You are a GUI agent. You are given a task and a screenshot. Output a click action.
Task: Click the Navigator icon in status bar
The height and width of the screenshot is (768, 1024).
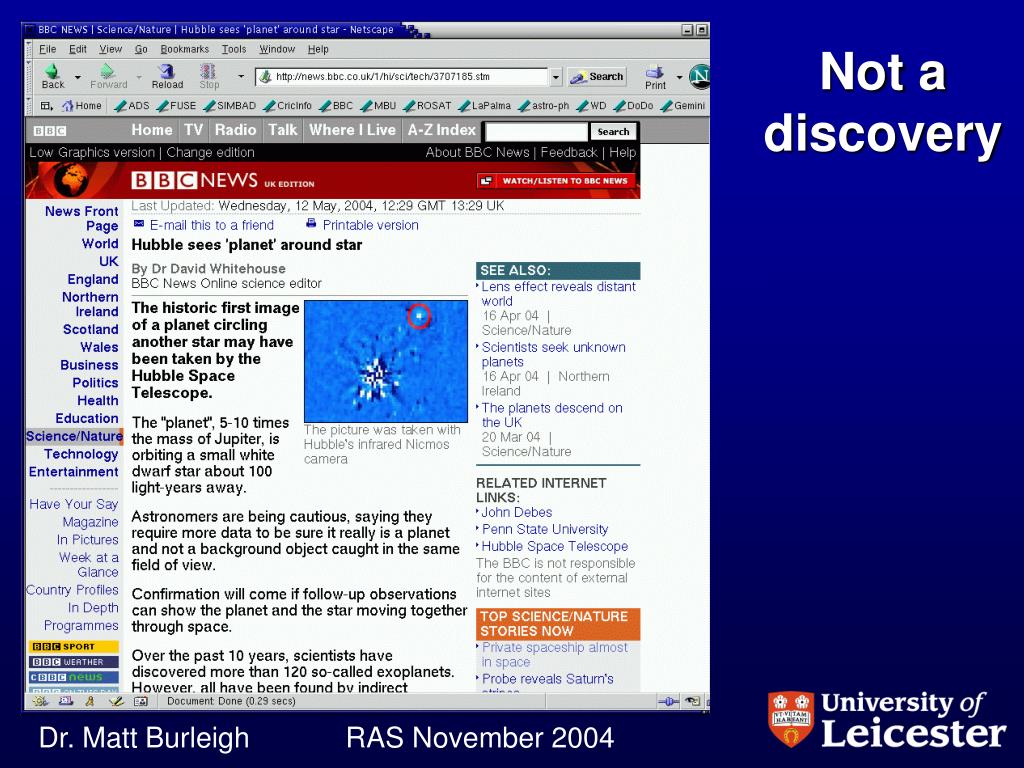coord(40,701)
